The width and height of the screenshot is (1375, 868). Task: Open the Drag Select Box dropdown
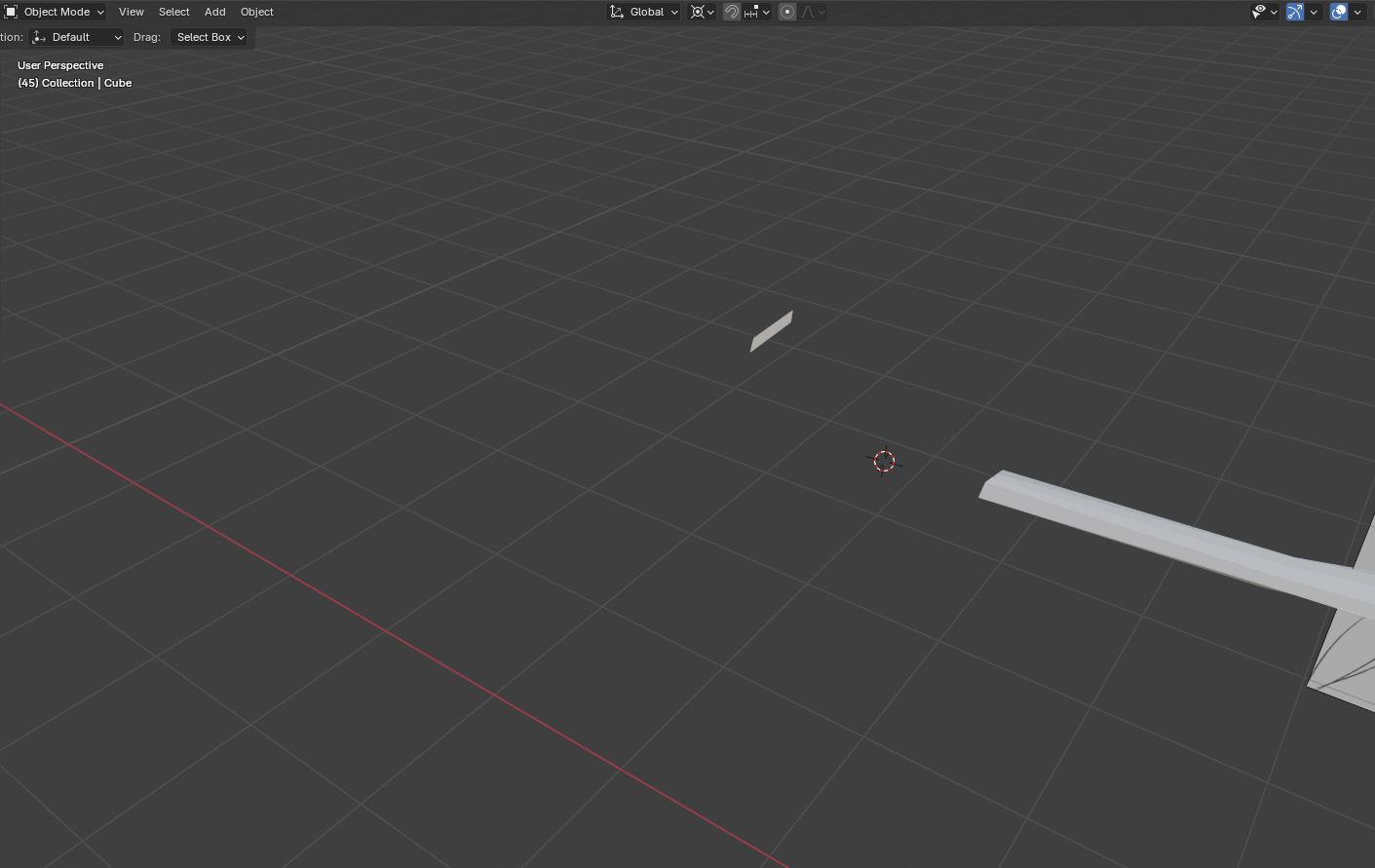pos(210,37)
